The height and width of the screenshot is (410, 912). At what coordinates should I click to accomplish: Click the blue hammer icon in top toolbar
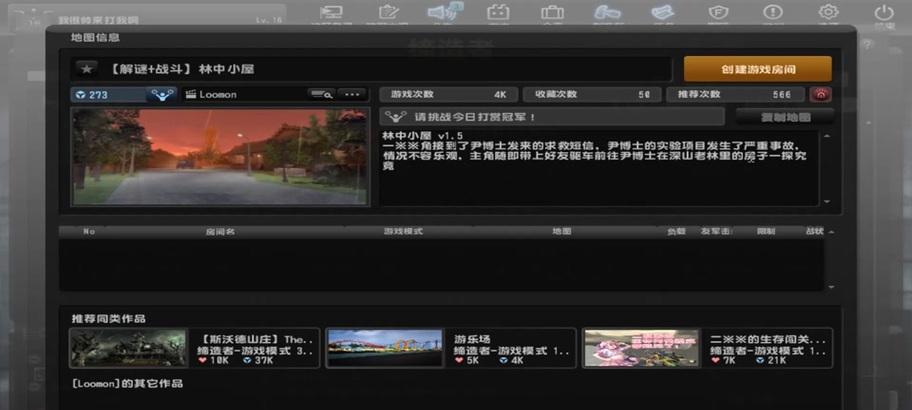[607, 12]
